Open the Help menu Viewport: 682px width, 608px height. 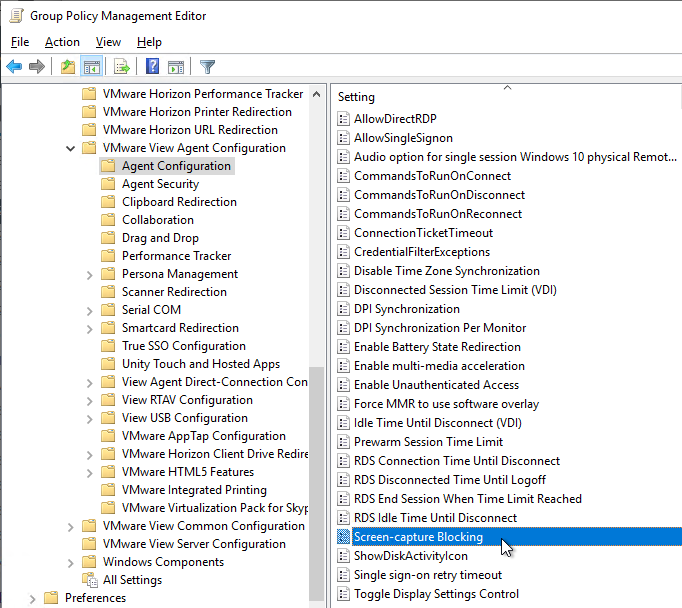click(149, 42)
